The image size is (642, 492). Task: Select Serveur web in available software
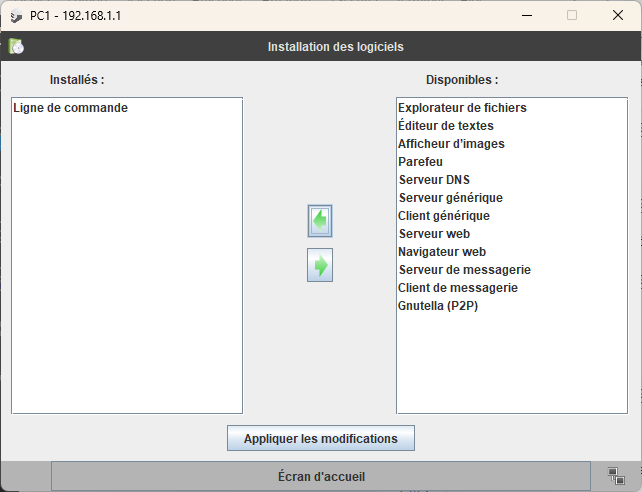click(x=434, y=234)
